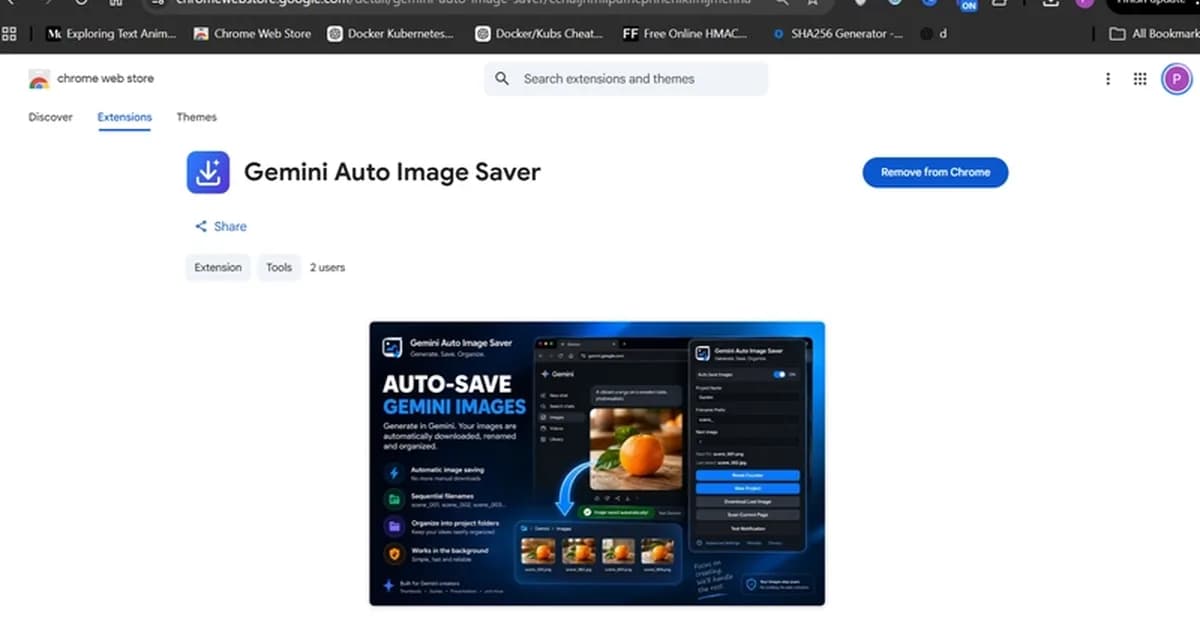Click the Gemini Auto Image Saver title
The height and width of the screenshot is (628, 1200).
[392, 172]
